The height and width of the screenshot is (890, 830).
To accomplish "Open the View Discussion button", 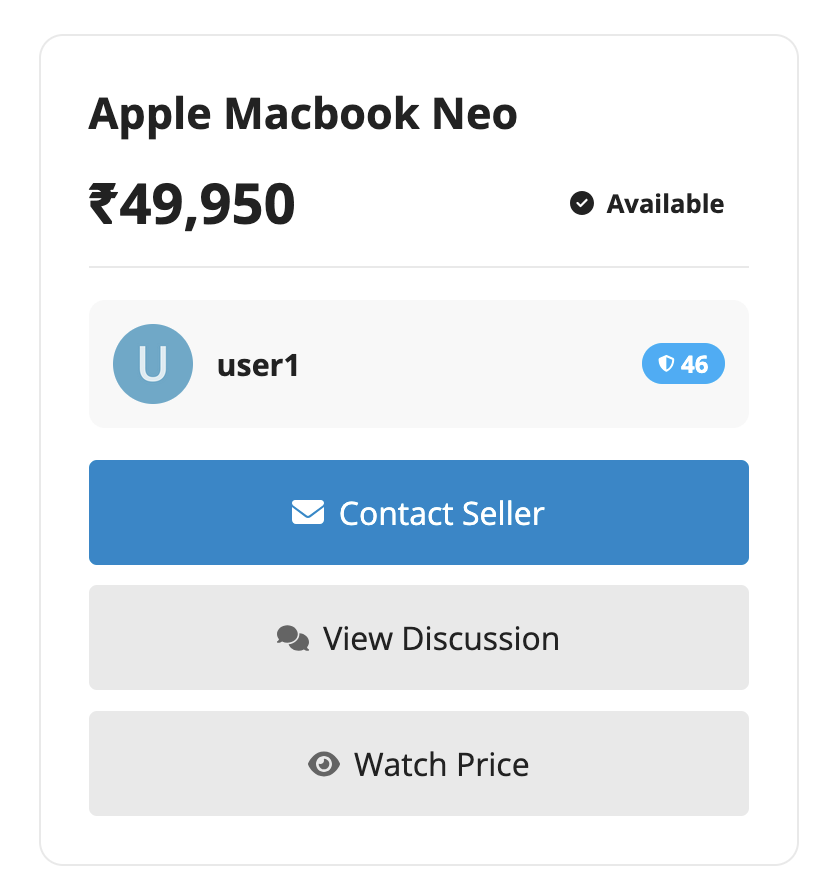I will [418, 638].
